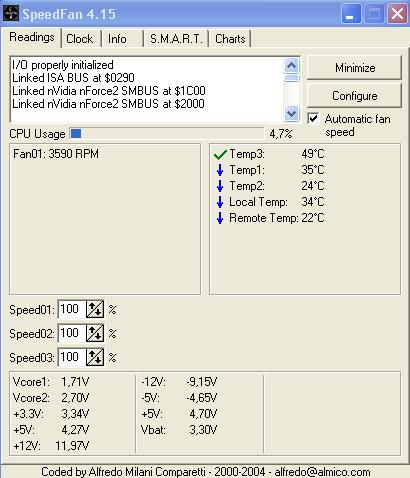Click the log line ending with $1C00

pos(109,91)
